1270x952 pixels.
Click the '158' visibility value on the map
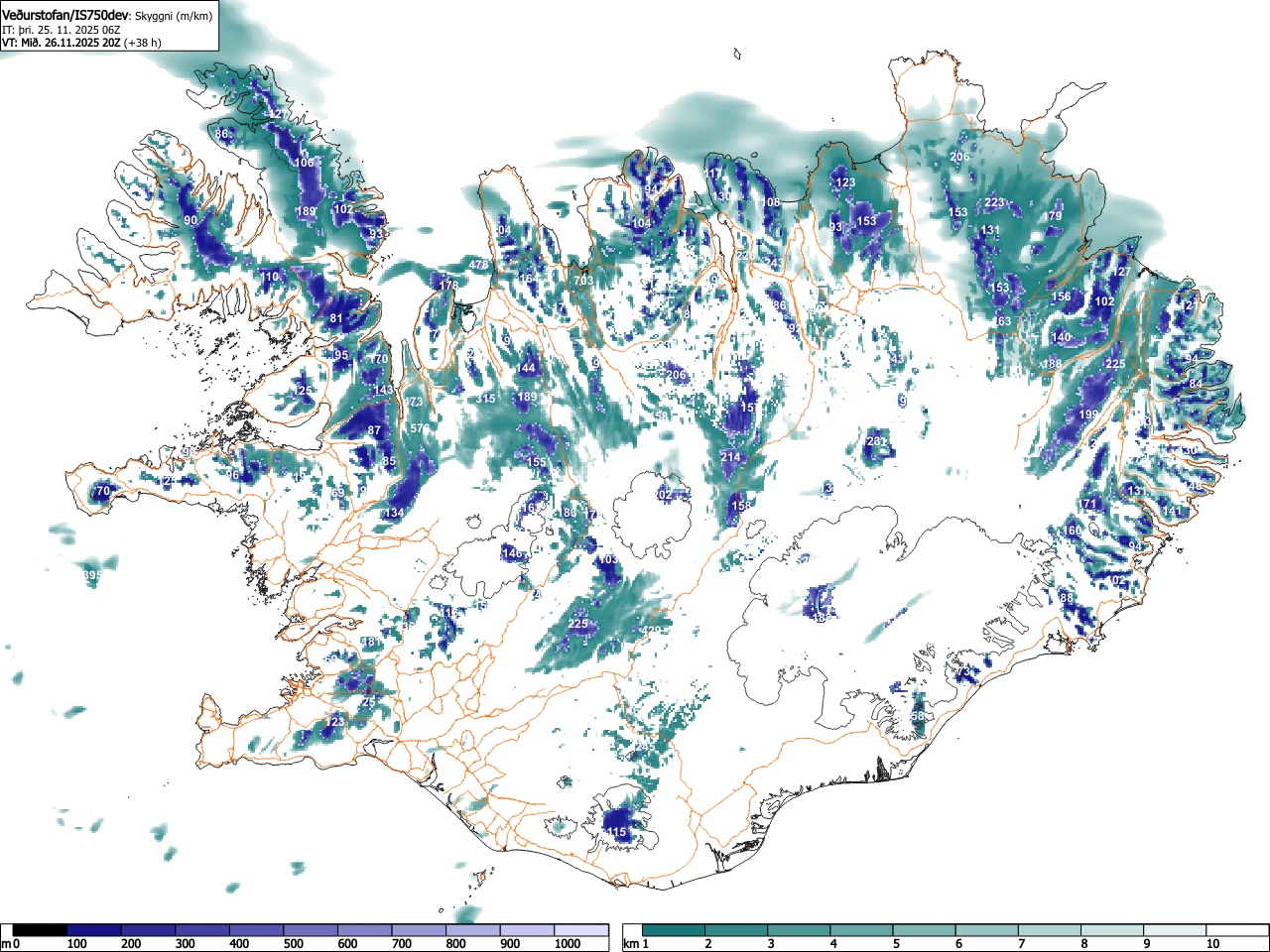click(x=741, y=506)
